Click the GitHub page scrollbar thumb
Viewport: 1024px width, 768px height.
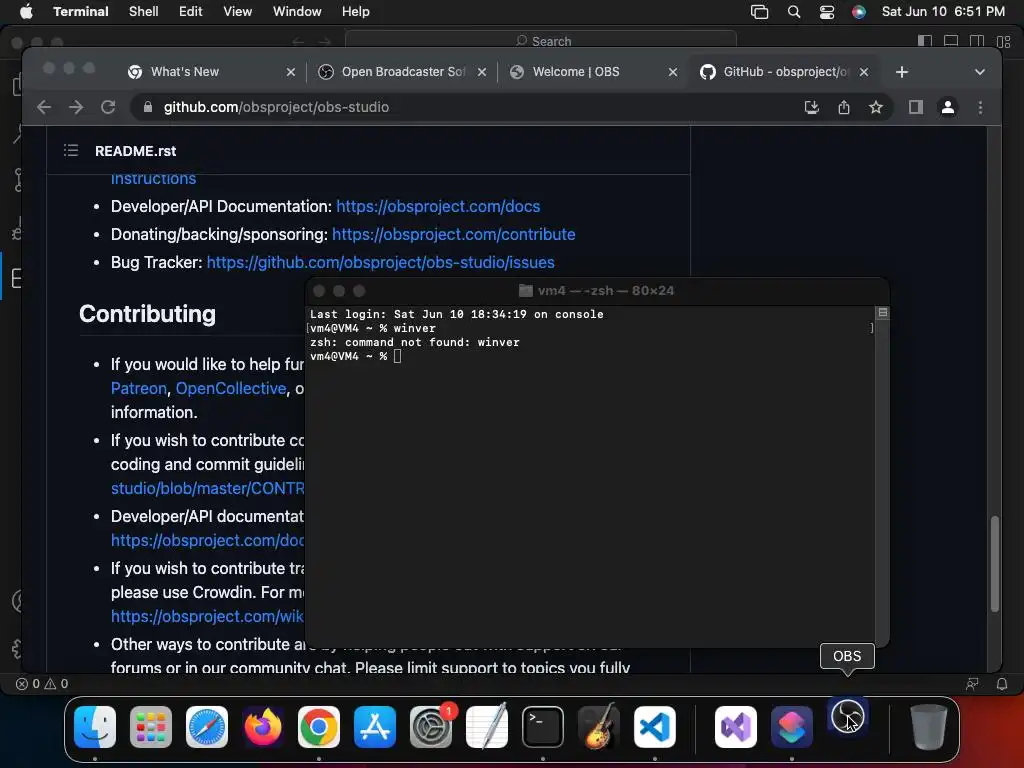coord(995,564)
